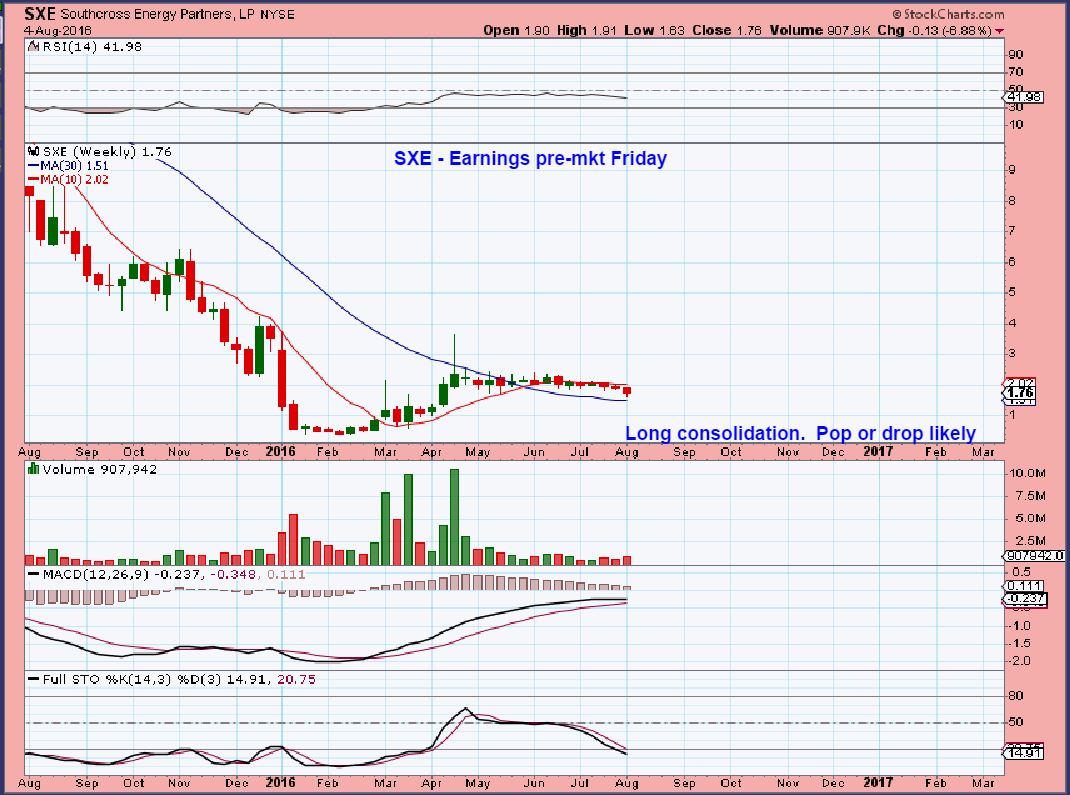Click the 907942.0 volume axis tag

tap(1035, 556)
